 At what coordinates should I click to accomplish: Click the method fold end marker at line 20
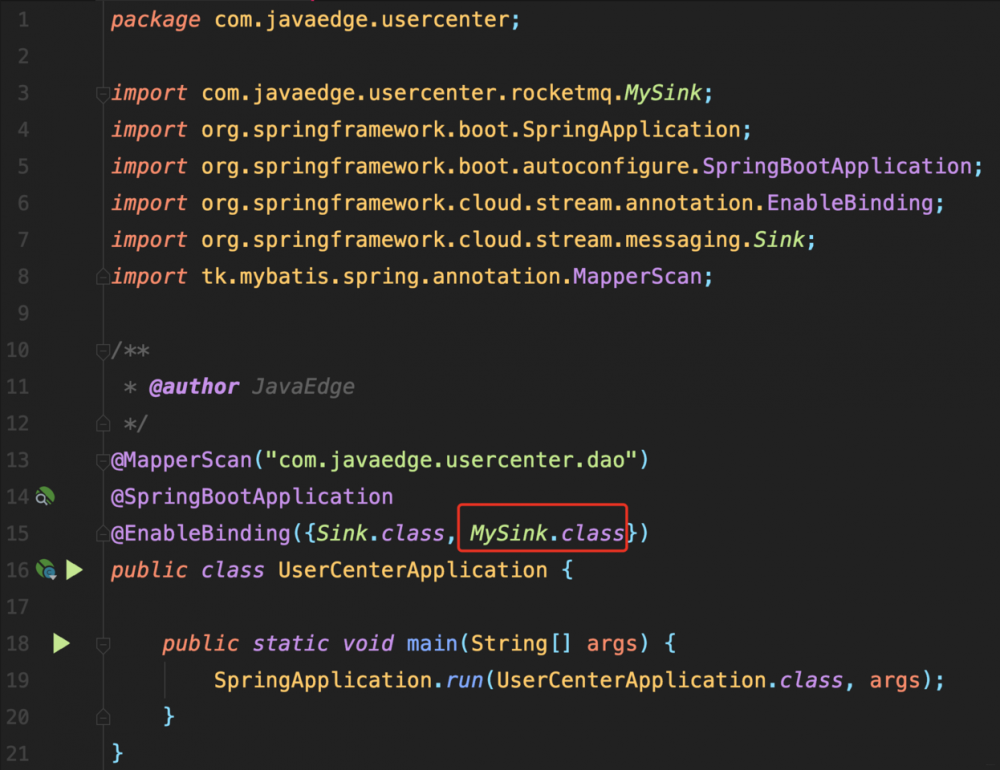point(103,718)
